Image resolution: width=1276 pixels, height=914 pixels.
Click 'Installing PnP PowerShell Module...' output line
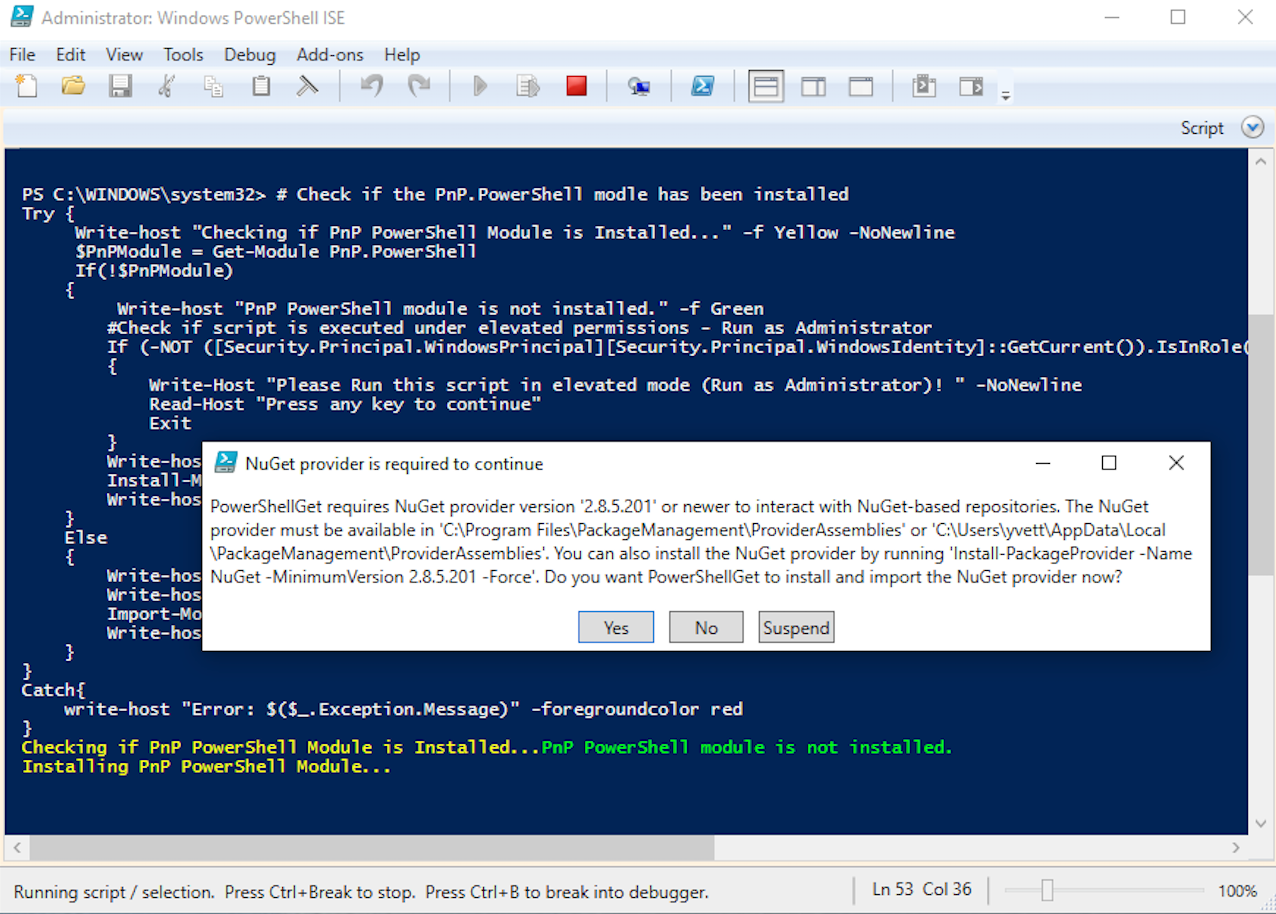point(206,767)
